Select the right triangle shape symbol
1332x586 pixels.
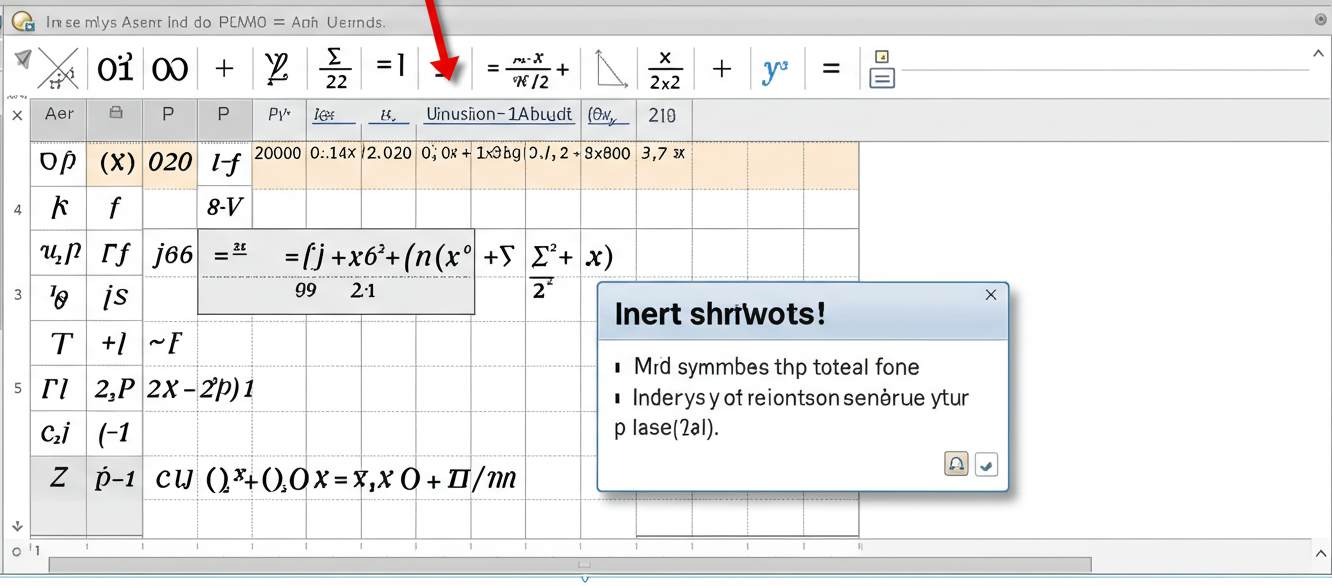point(610,68)
